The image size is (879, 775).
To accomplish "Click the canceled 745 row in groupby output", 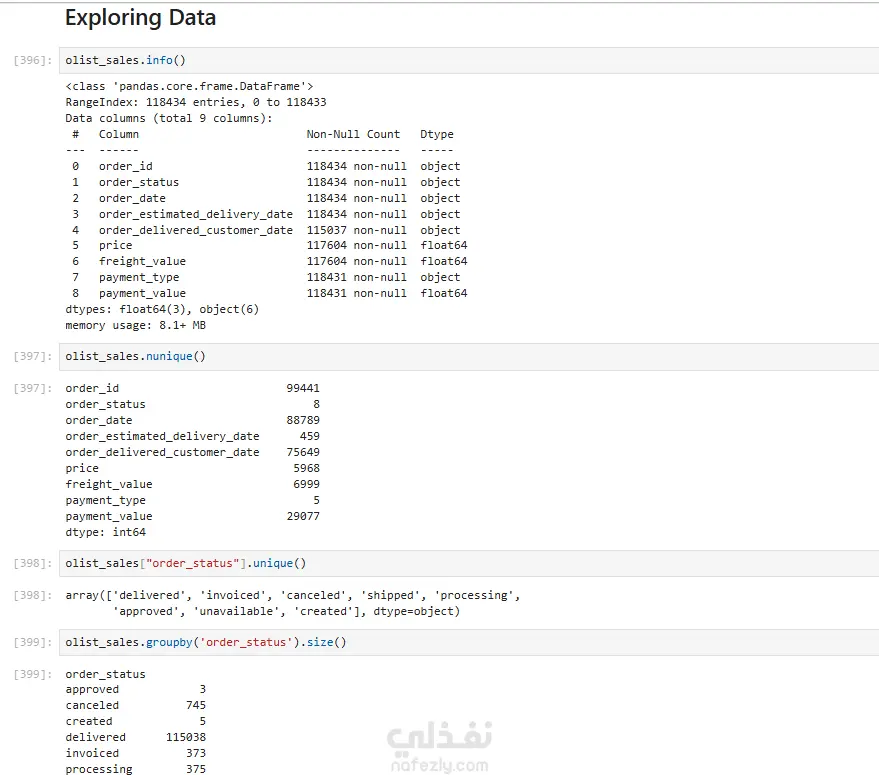I will [x=136, y=705].
